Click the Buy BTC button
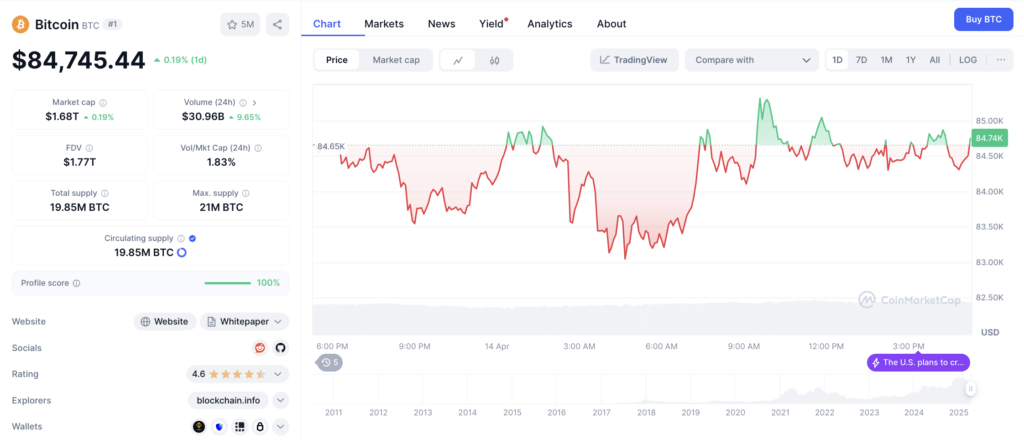This screenshot has width=1024, height=440. 984,20
